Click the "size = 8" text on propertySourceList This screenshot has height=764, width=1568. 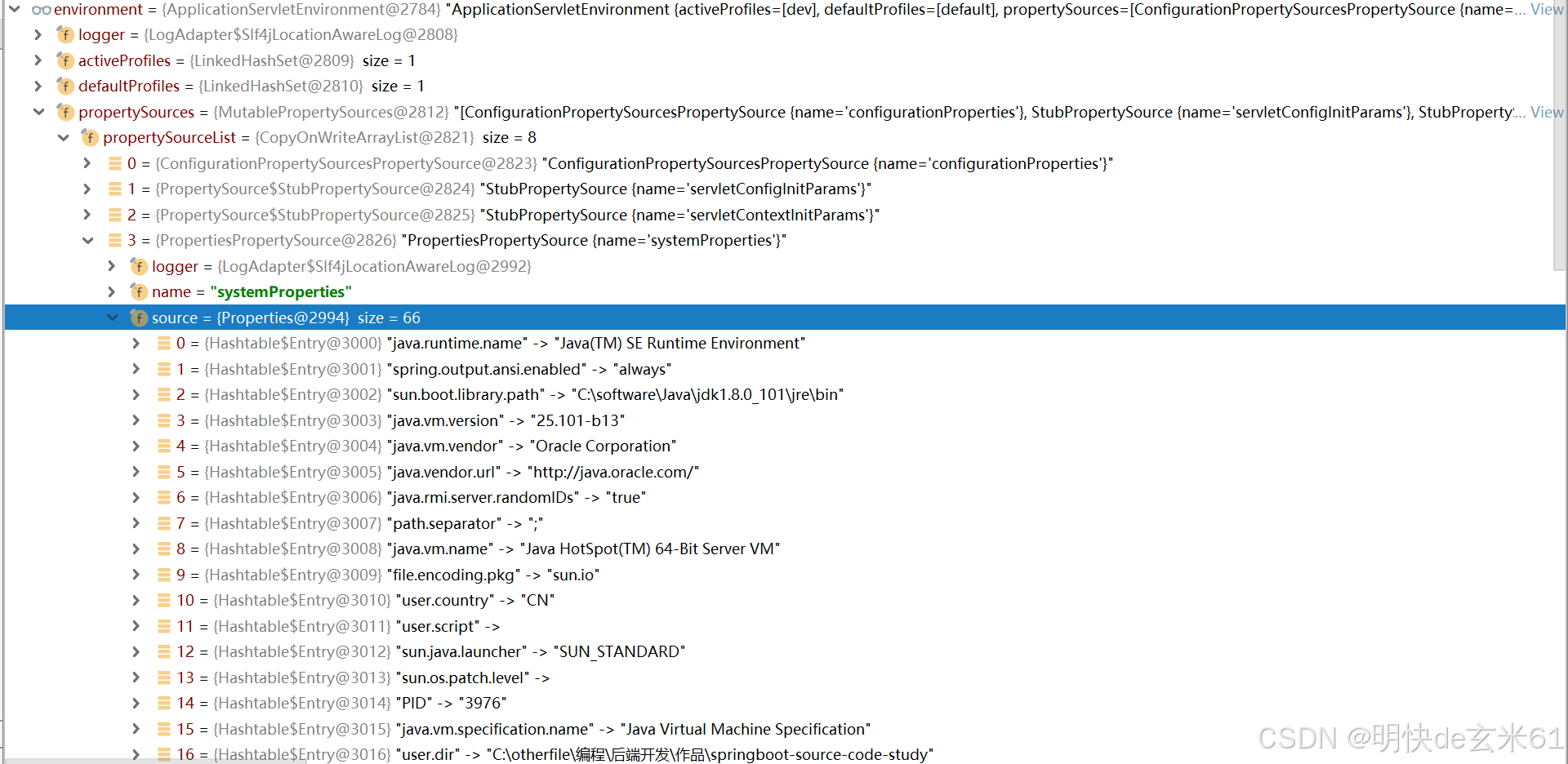coord(510,138)
